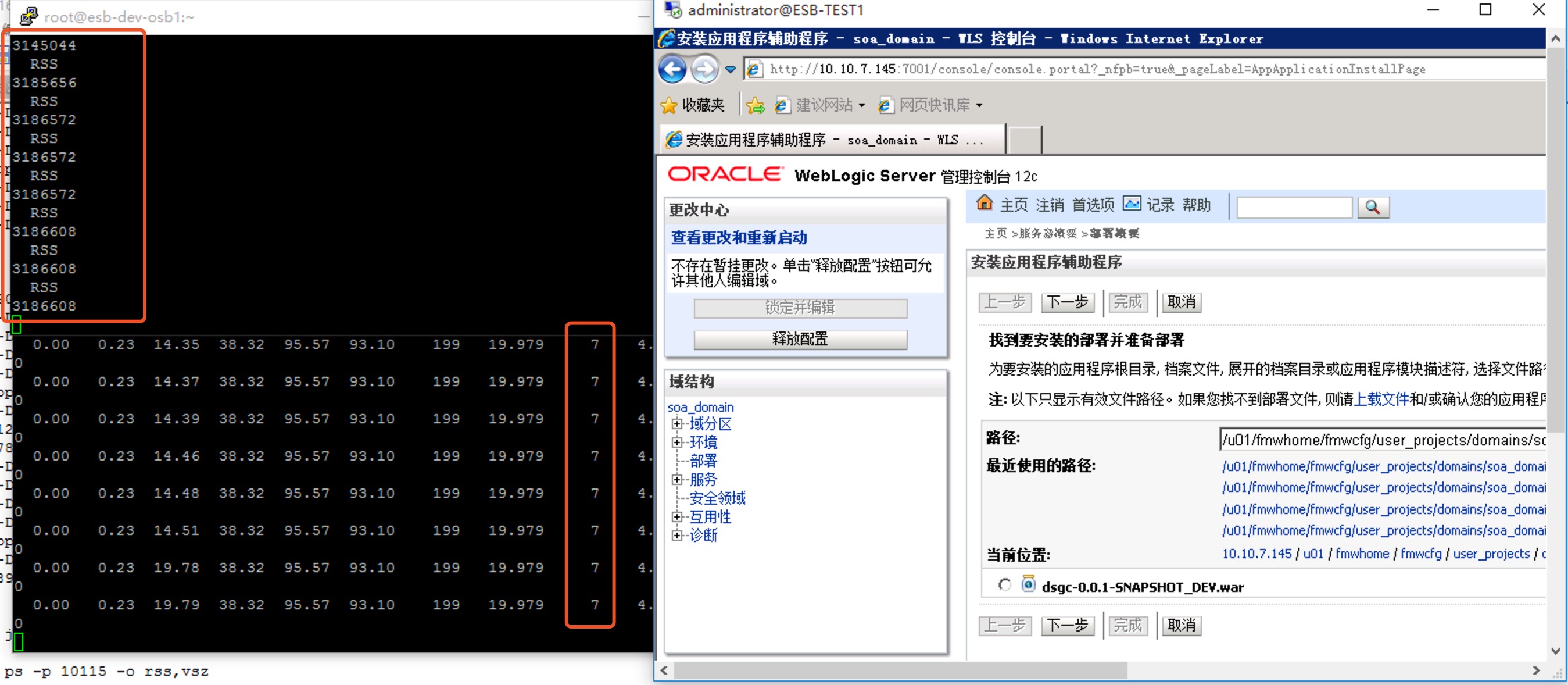Click the ORACLE logo

pos(725,175)
